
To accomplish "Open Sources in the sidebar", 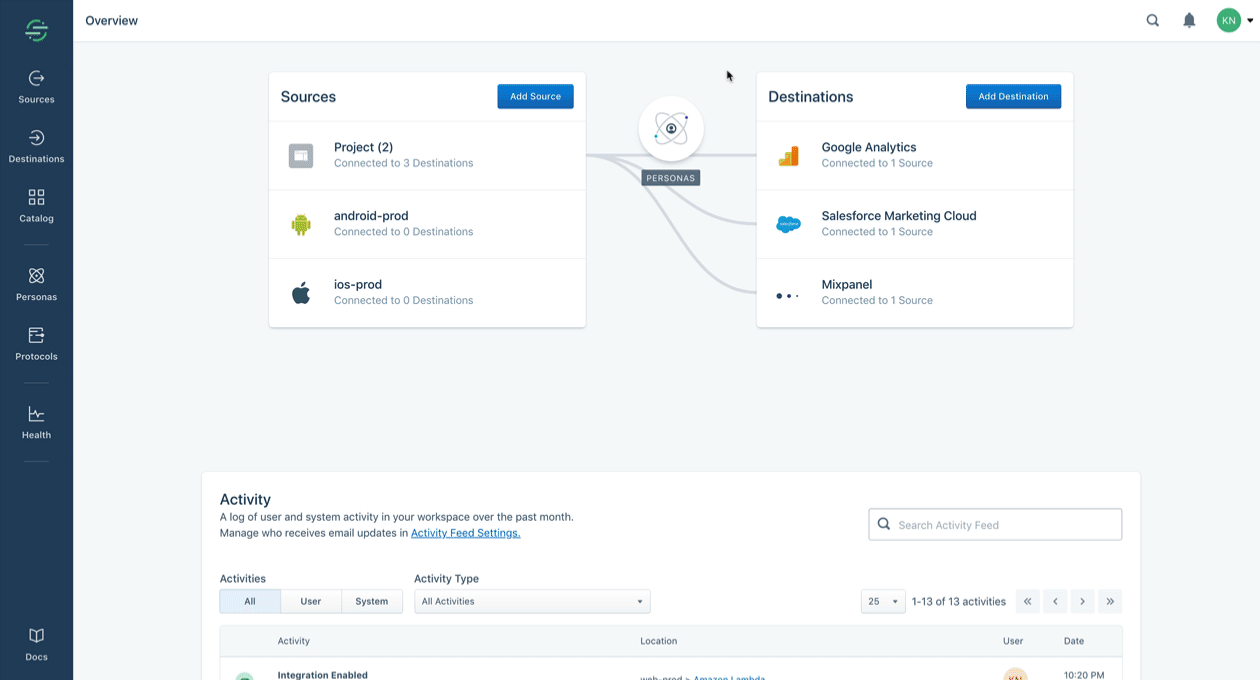I will pyautogui.click(x=36, y=87).
